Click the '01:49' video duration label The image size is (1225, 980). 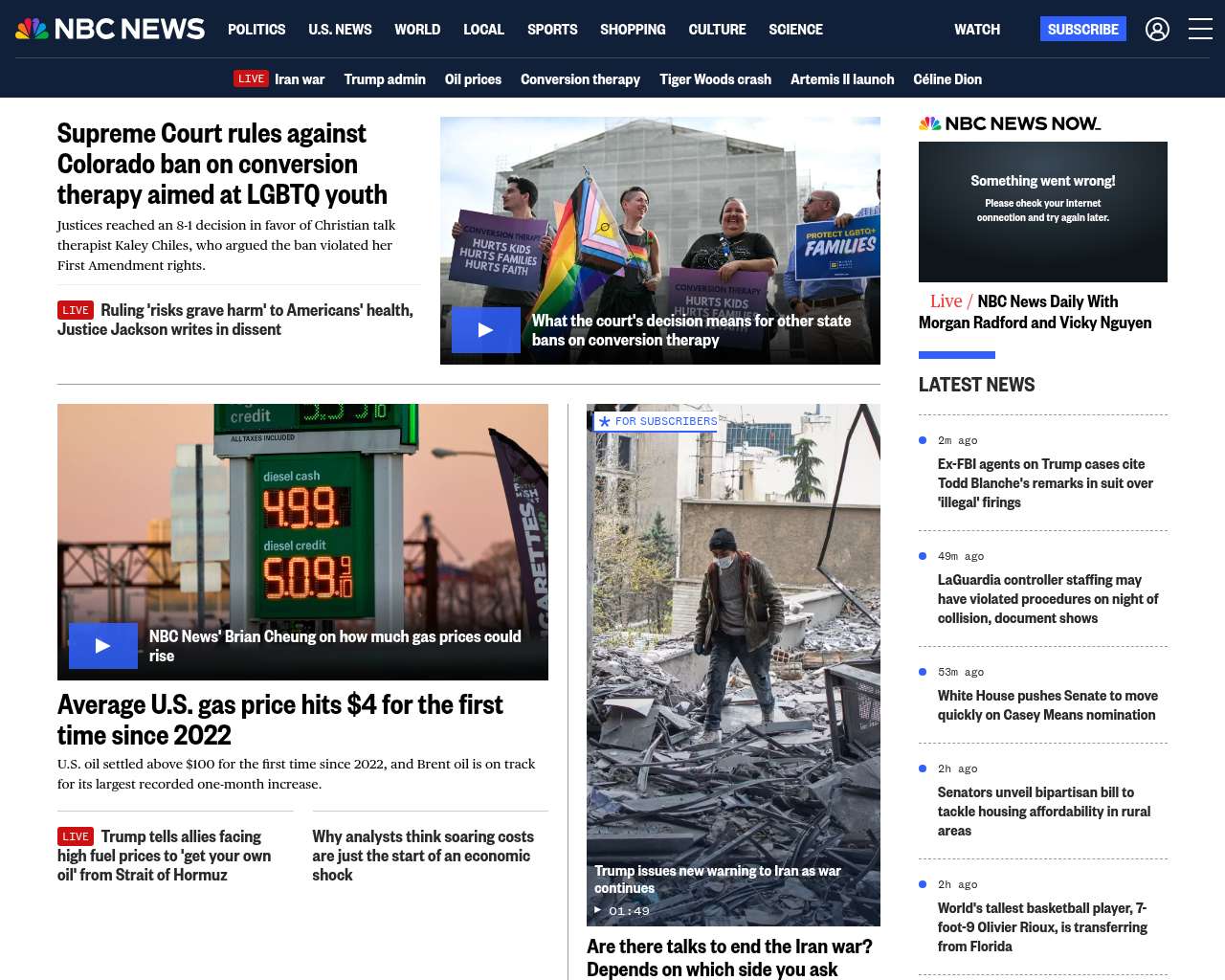(629, 911)
